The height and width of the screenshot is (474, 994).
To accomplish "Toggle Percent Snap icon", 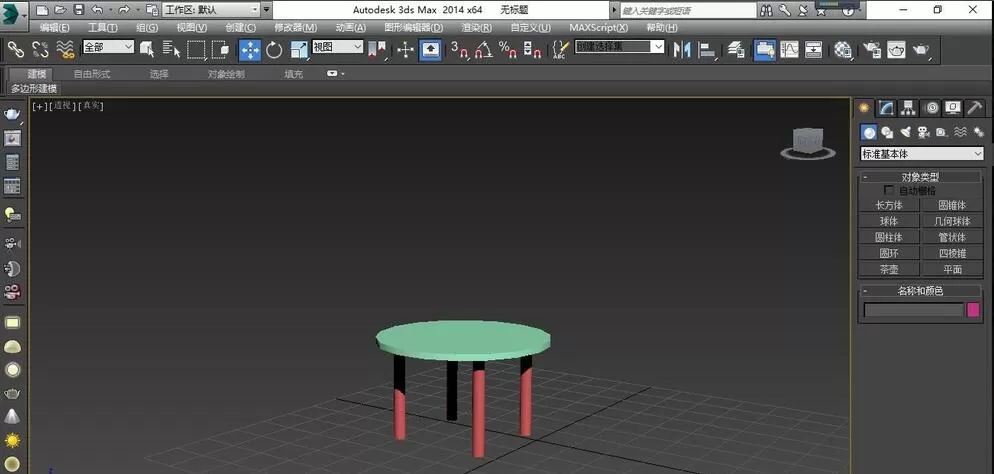I will click(x=508, y=49).
